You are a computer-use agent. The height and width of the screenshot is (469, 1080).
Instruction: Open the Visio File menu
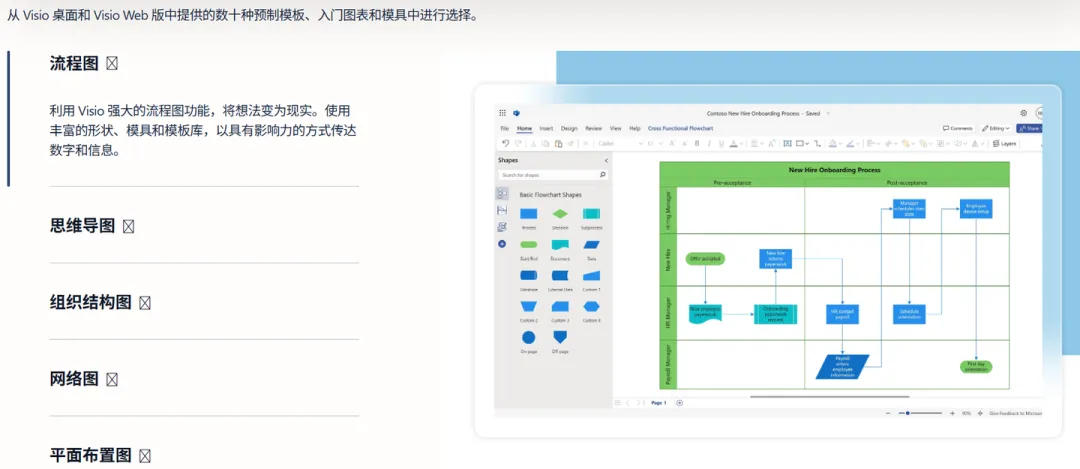505,128
